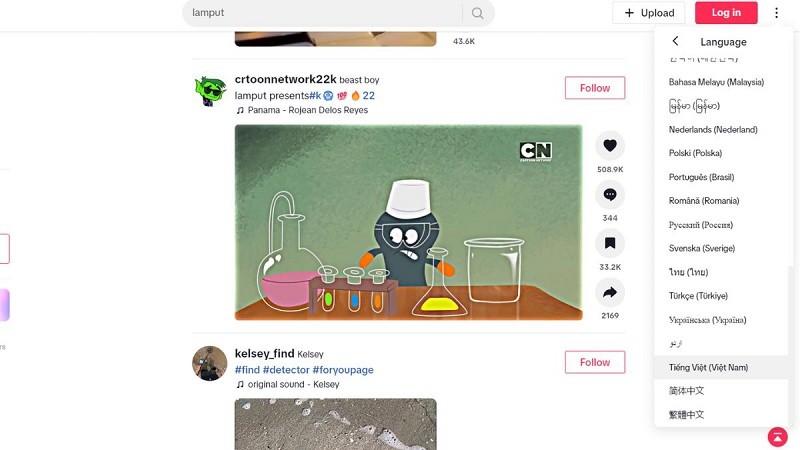Switch language to Türkçe (Türkiye)
The image size is (800, 450).
point(698,296)
